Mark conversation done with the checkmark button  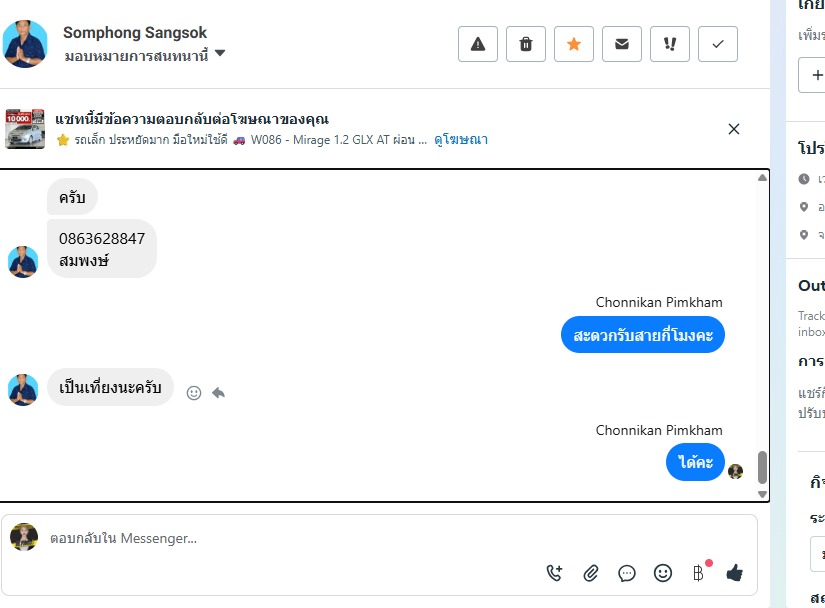[x=718, y=44]
